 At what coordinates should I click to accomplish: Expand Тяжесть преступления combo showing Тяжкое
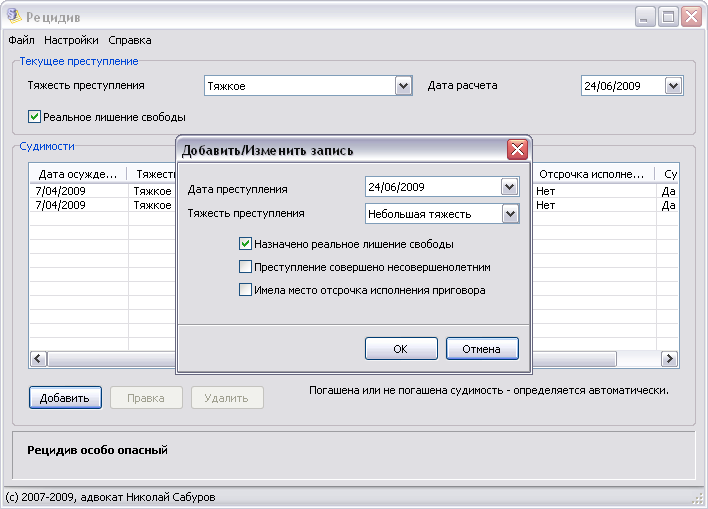click(403, 86)
